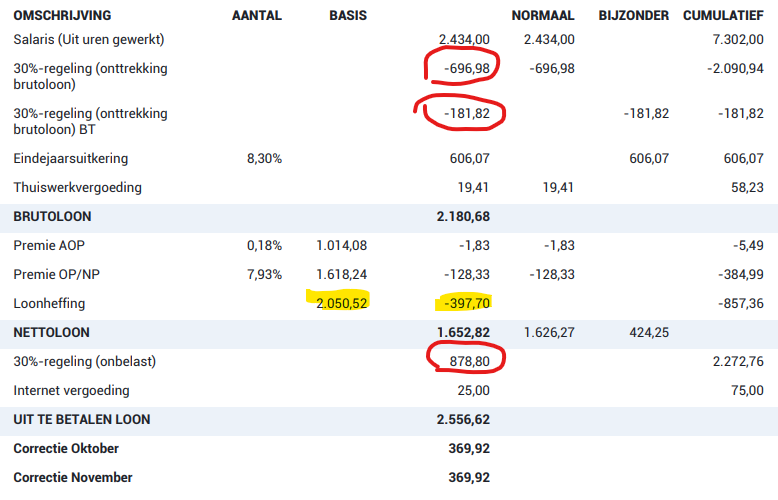Select cumulative Loonheffing -857,36
Image resolution: width=778 pixels, height=500 pixels.
coord(741,304)
